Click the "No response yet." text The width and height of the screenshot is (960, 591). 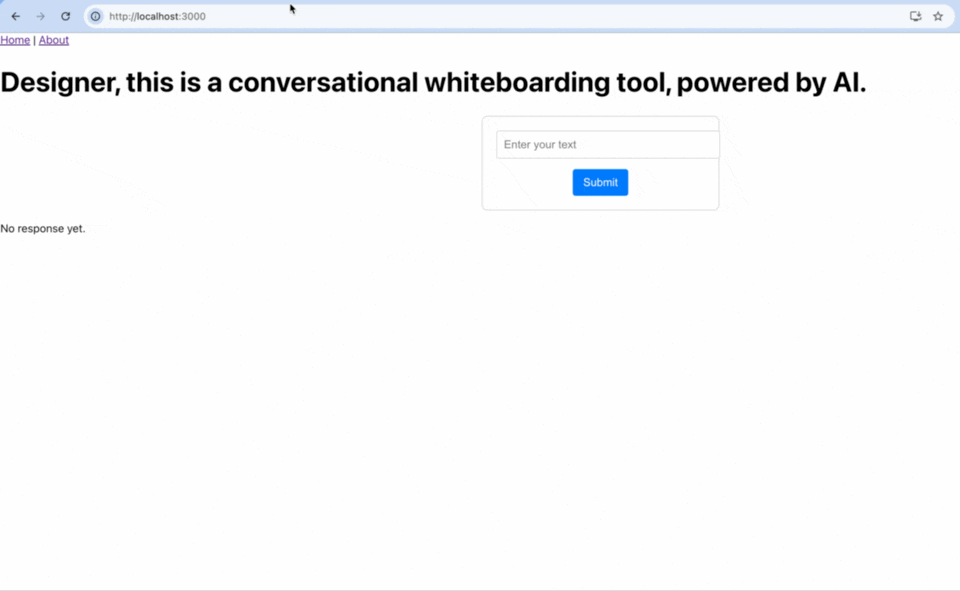43,229
